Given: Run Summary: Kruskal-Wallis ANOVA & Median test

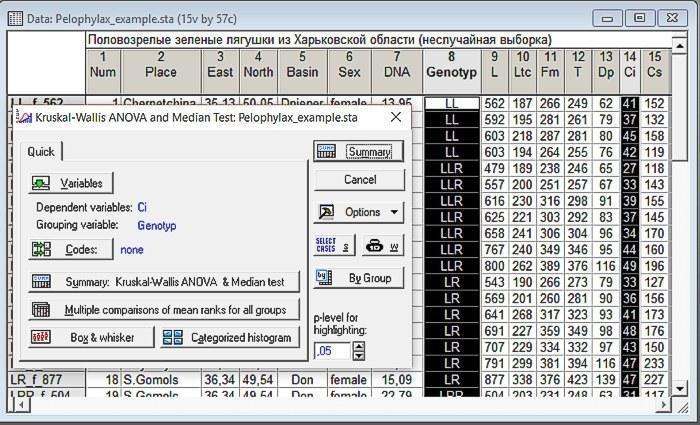Looking at the screenshot, I should pos(163,282).
